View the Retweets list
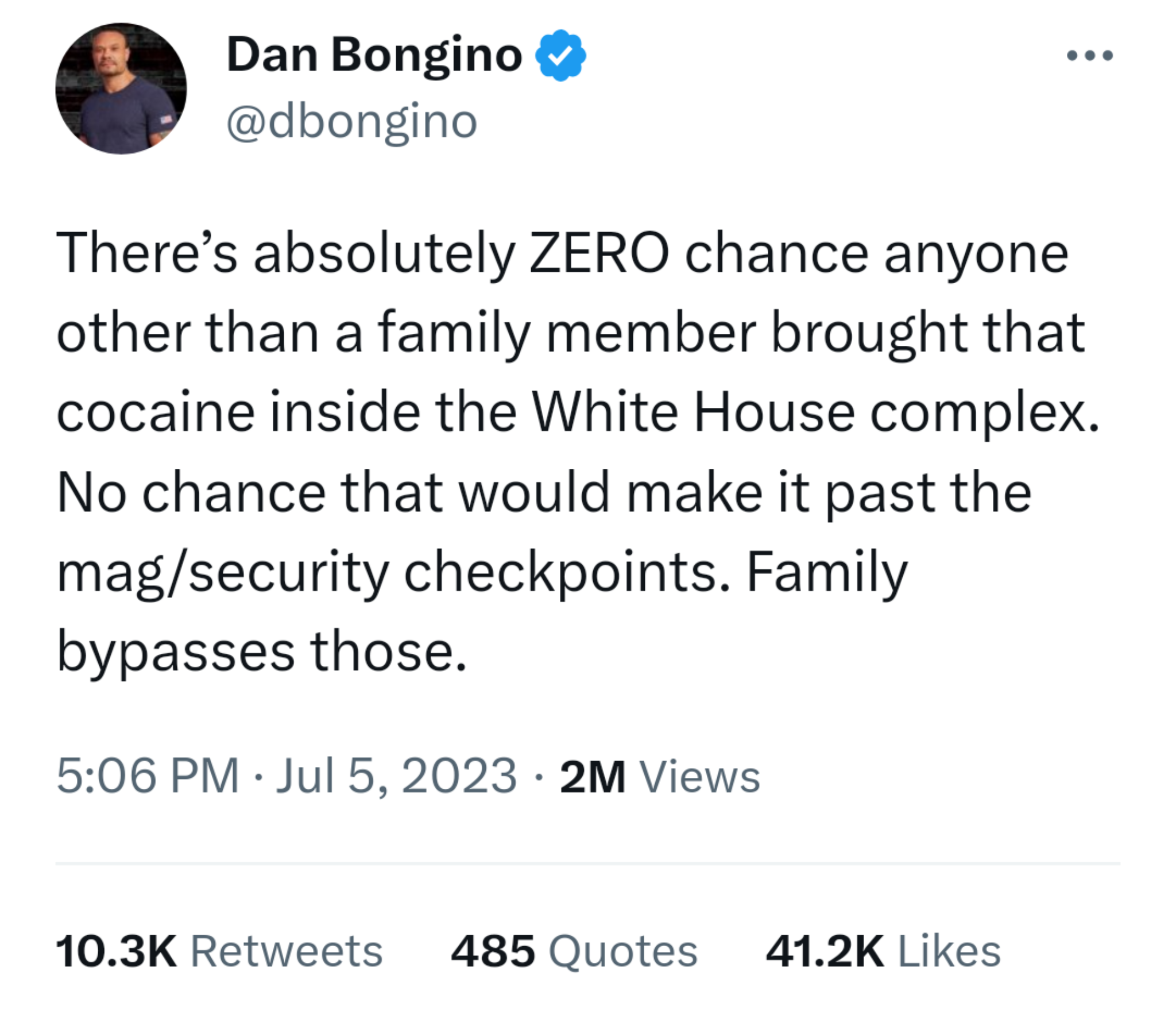 [x=286, y=951]
